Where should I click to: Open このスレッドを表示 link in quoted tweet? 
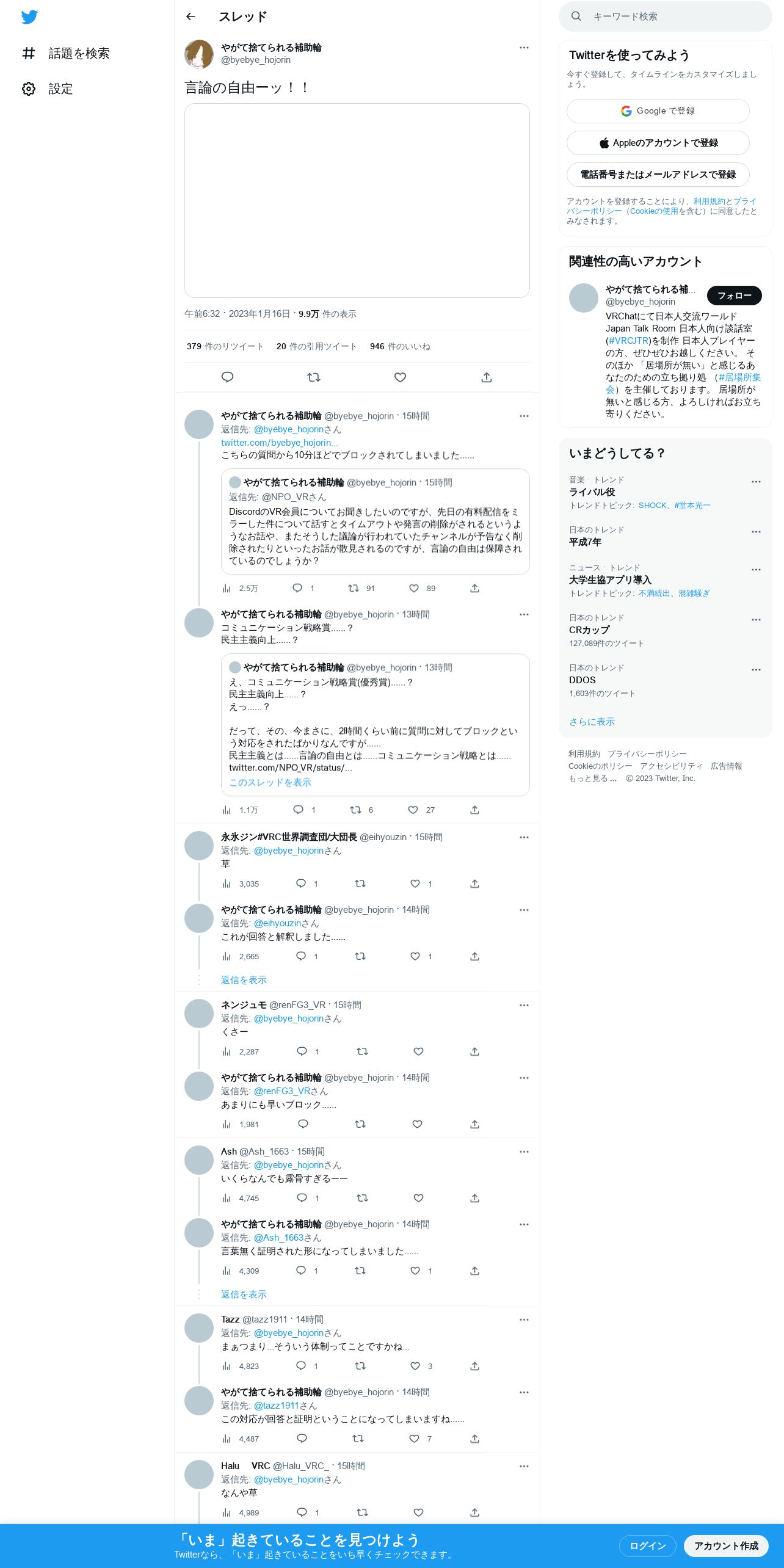coord(270,782)
